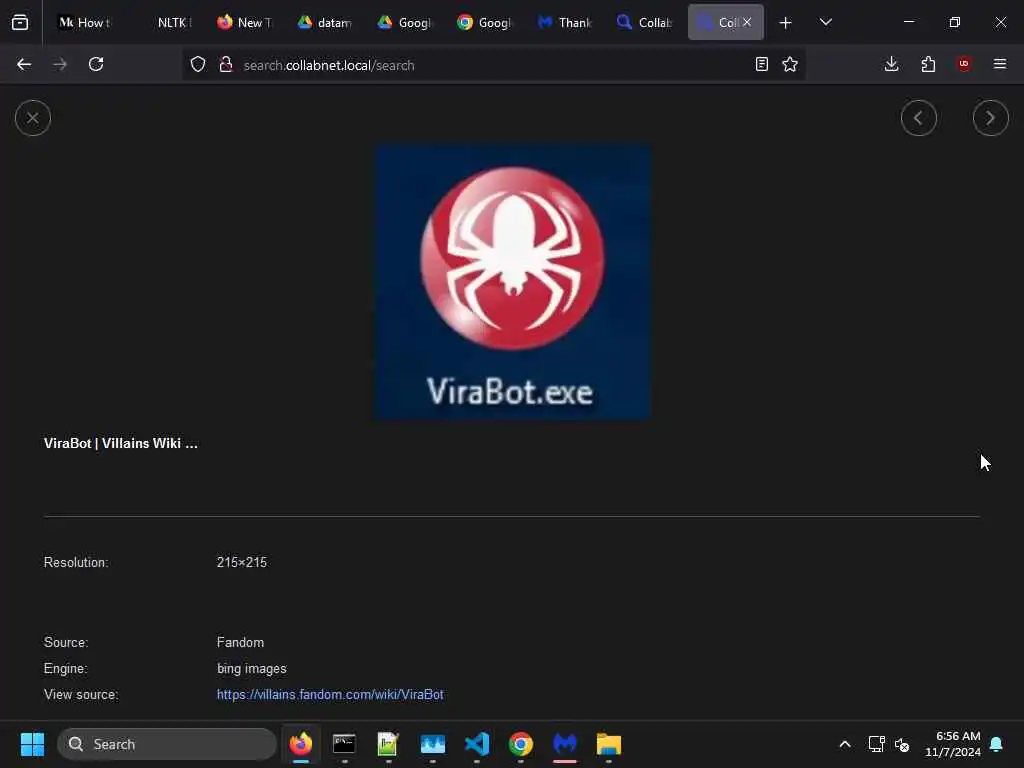Open the Windows Start menu

tap(32, 744)
